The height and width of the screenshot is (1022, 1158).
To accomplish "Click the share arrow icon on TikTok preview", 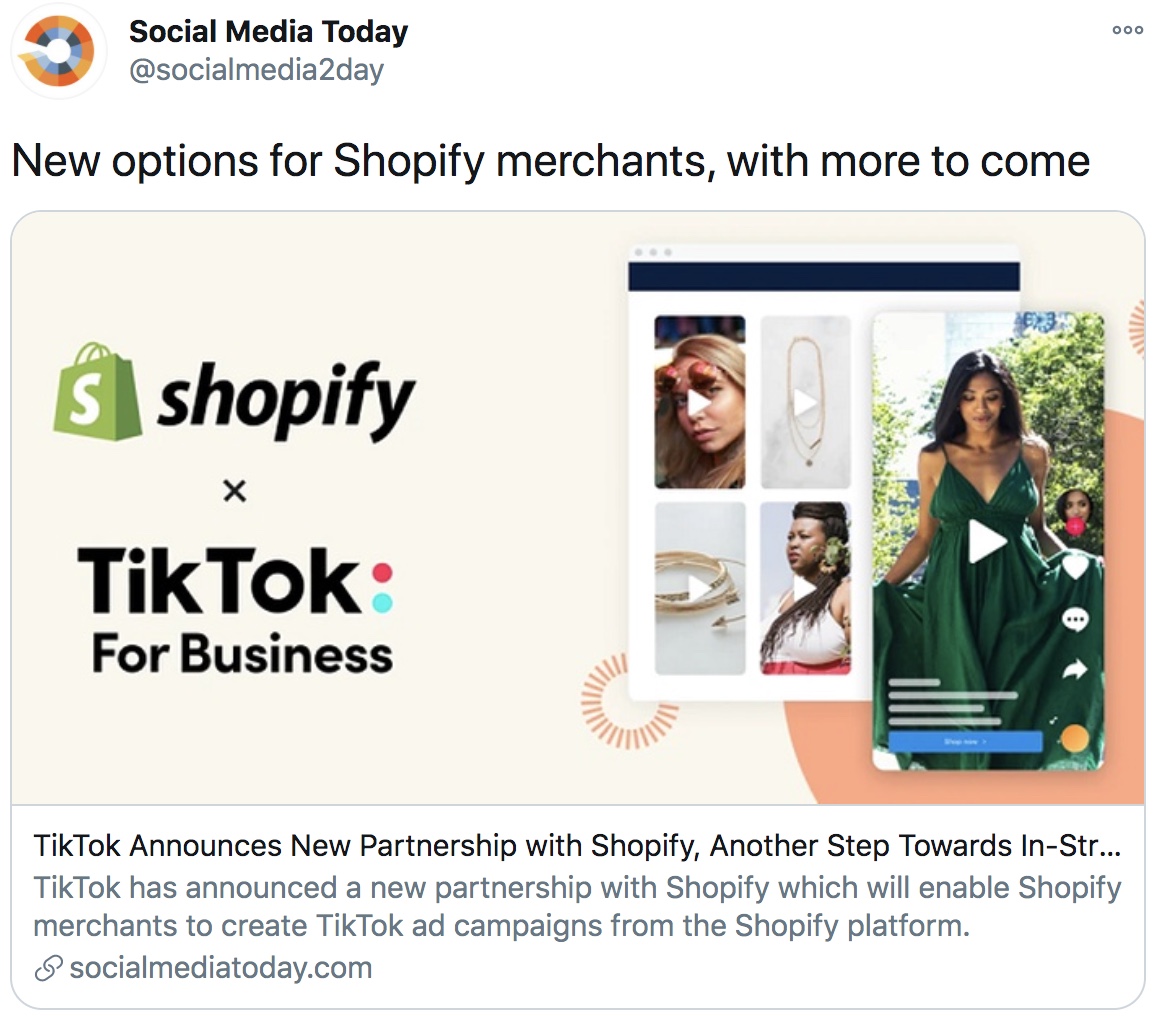I will 1075,669.
